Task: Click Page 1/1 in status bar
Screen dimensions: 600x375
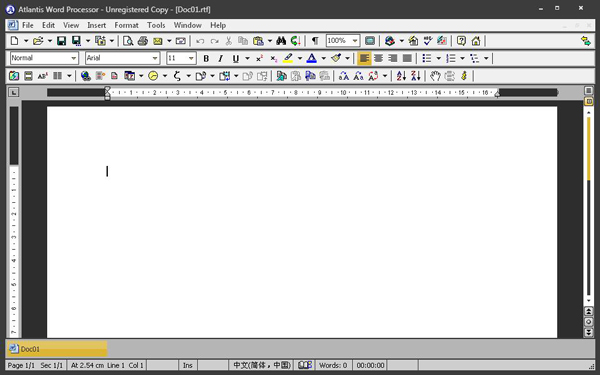Action: pyautogui.click(x=21, y=365)
